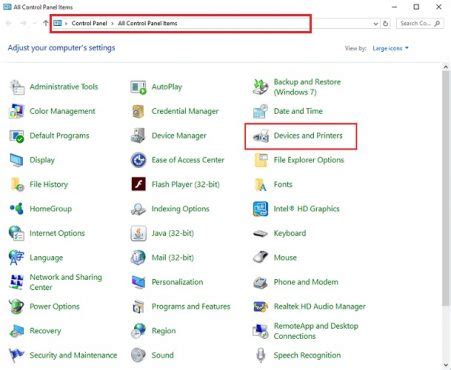Go back with the back arrow
Viewport: 451px width, 370px height.
[x=9, y=23]
